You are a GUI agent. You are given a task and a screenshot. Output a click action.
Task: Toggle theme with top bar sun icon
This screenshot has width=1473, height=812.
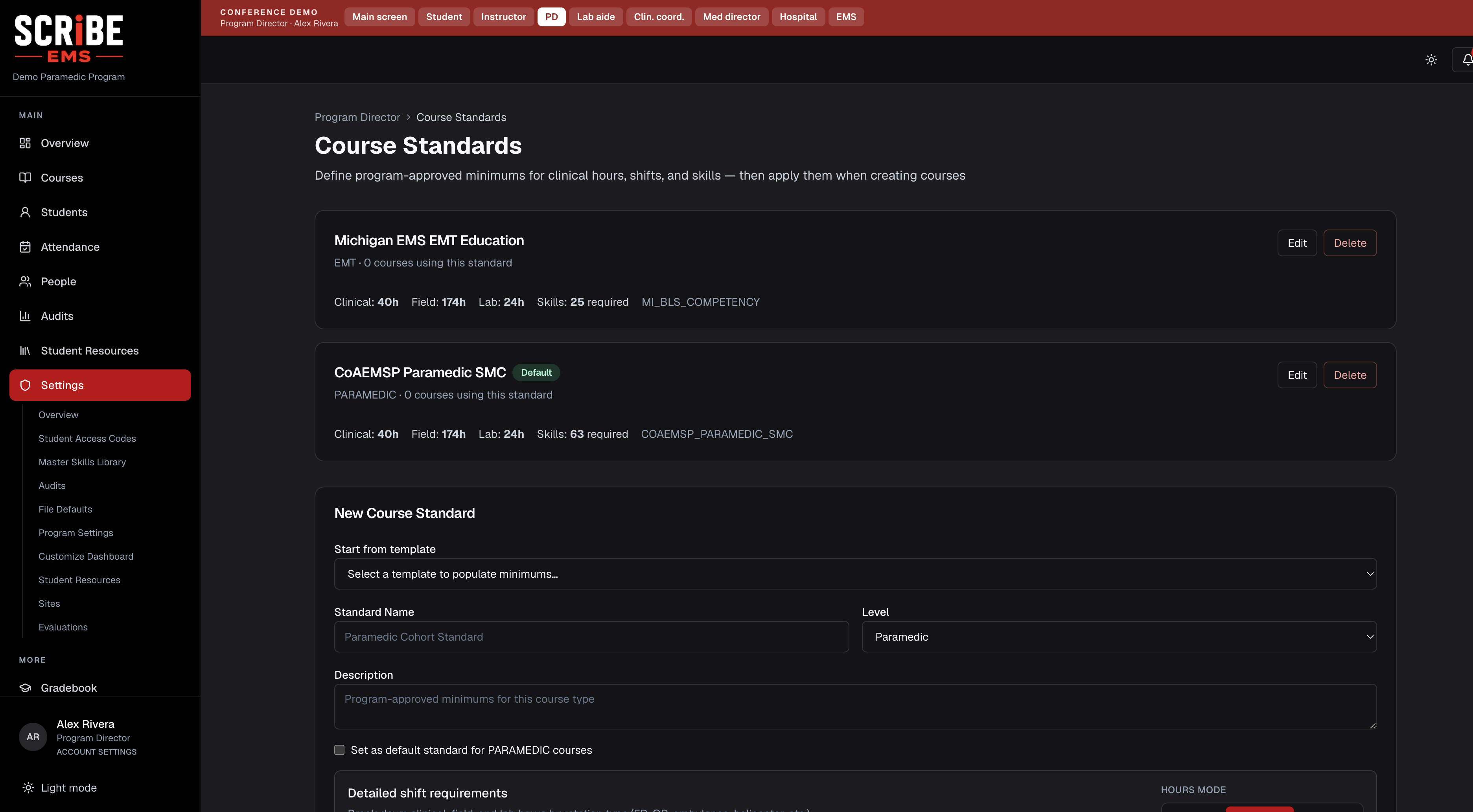(1431, 59)
